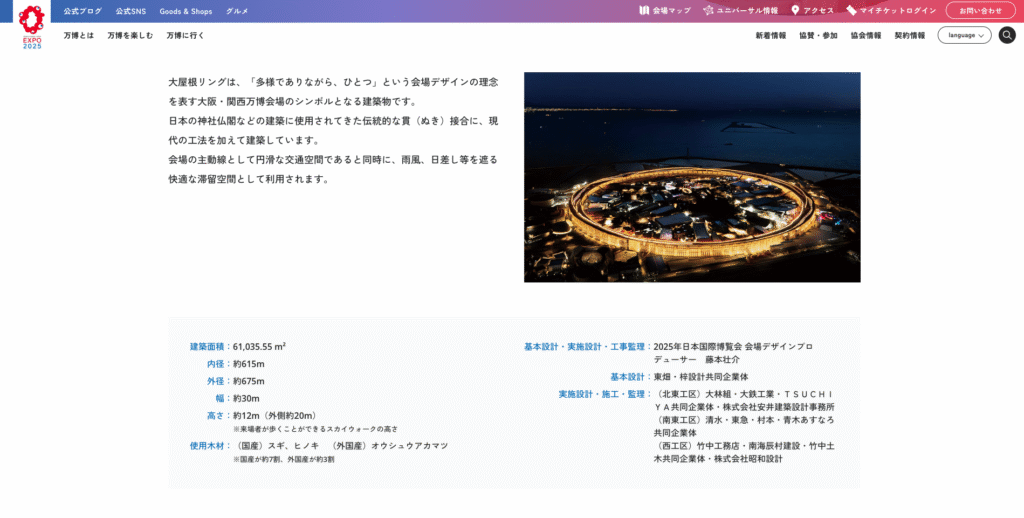Click the マイチケットログイン ticket icon
1024x518 pixels.
(x=851, y=11)
